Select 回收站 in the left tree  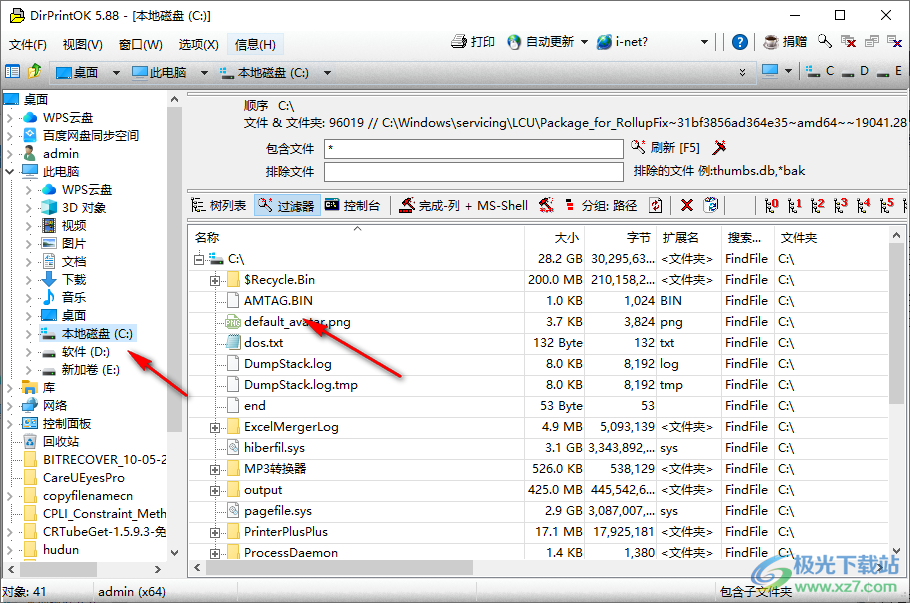(x=60, y=442)
